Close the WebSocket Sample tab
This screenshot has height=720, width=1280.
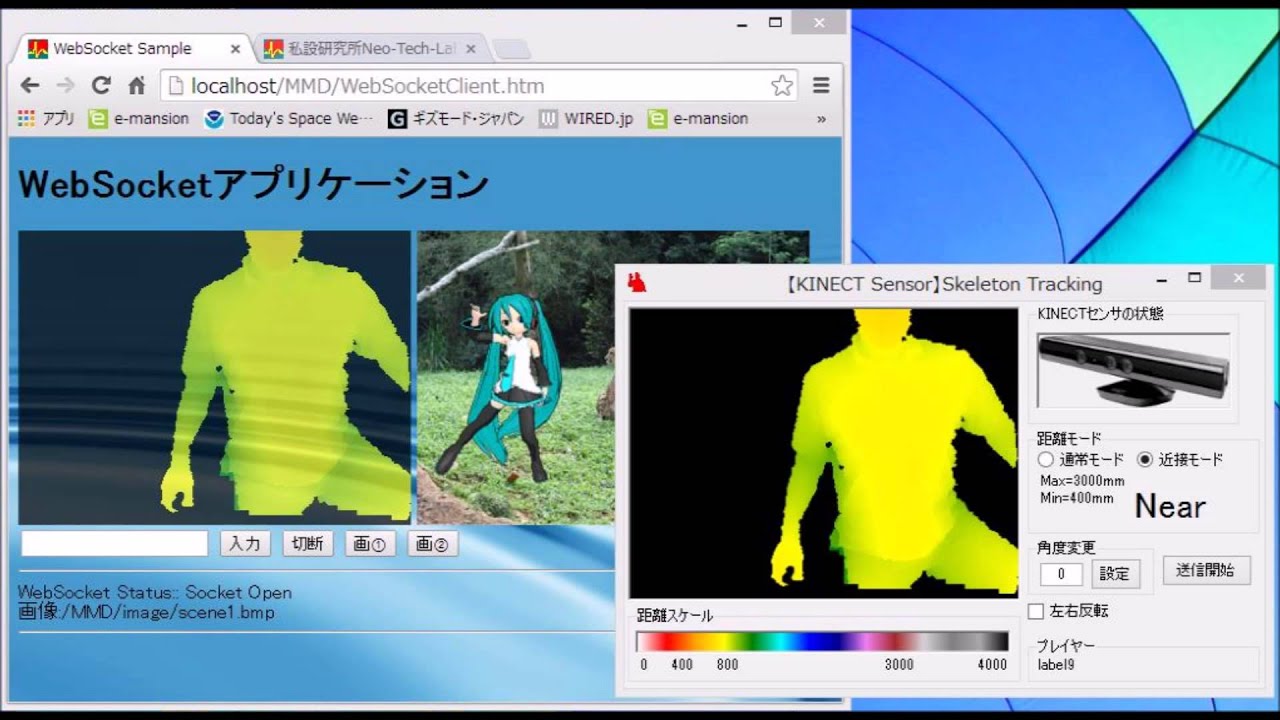click(x=235, y=48)
